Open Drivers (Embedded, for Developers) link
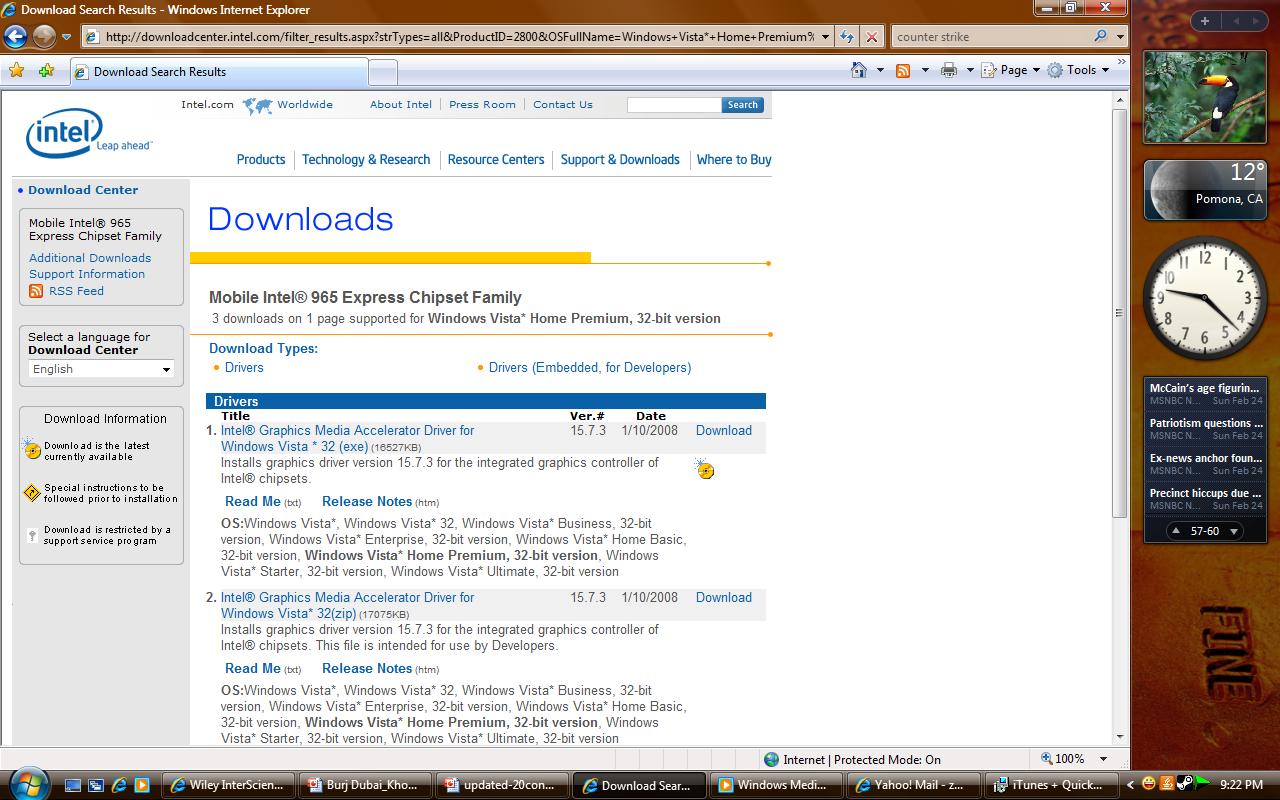Screen dimensions: 1280x800 590,367
